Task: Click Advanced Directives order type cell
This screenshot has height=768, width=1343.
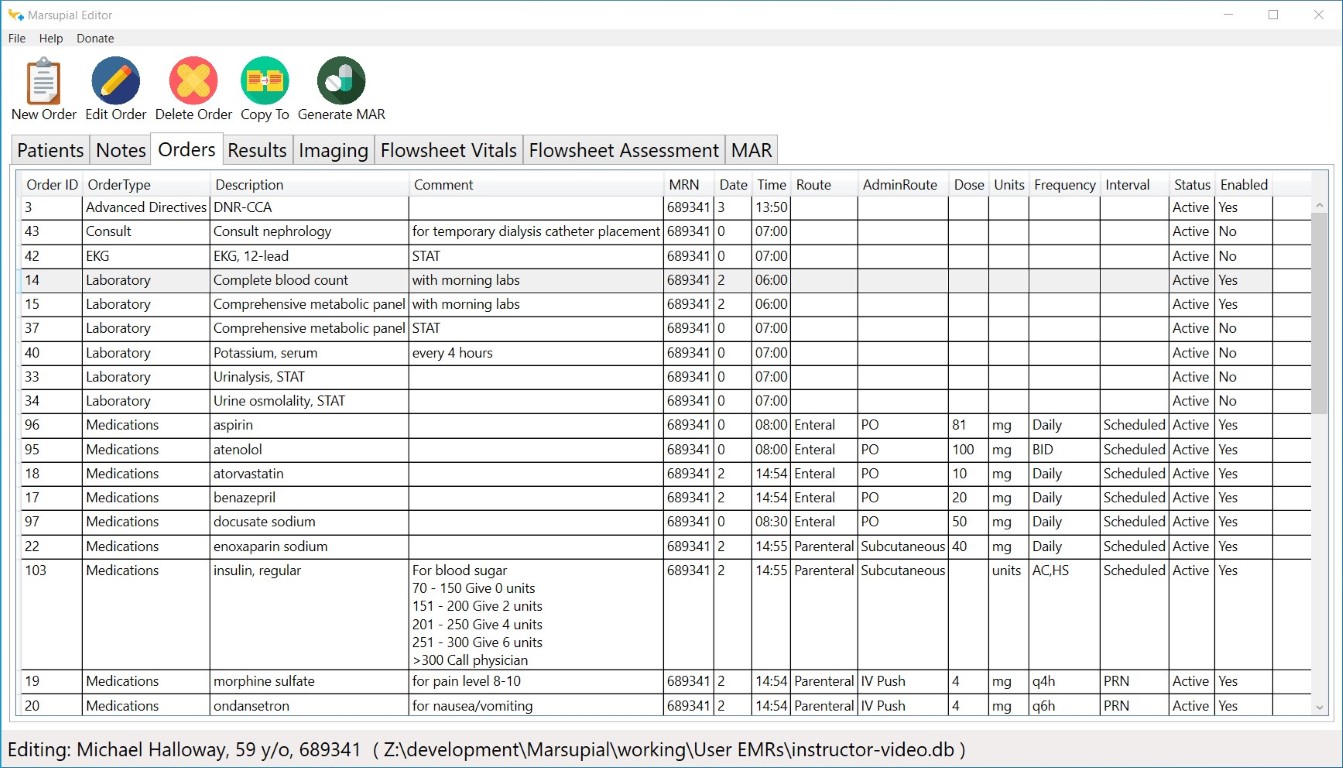Action: 147,208
